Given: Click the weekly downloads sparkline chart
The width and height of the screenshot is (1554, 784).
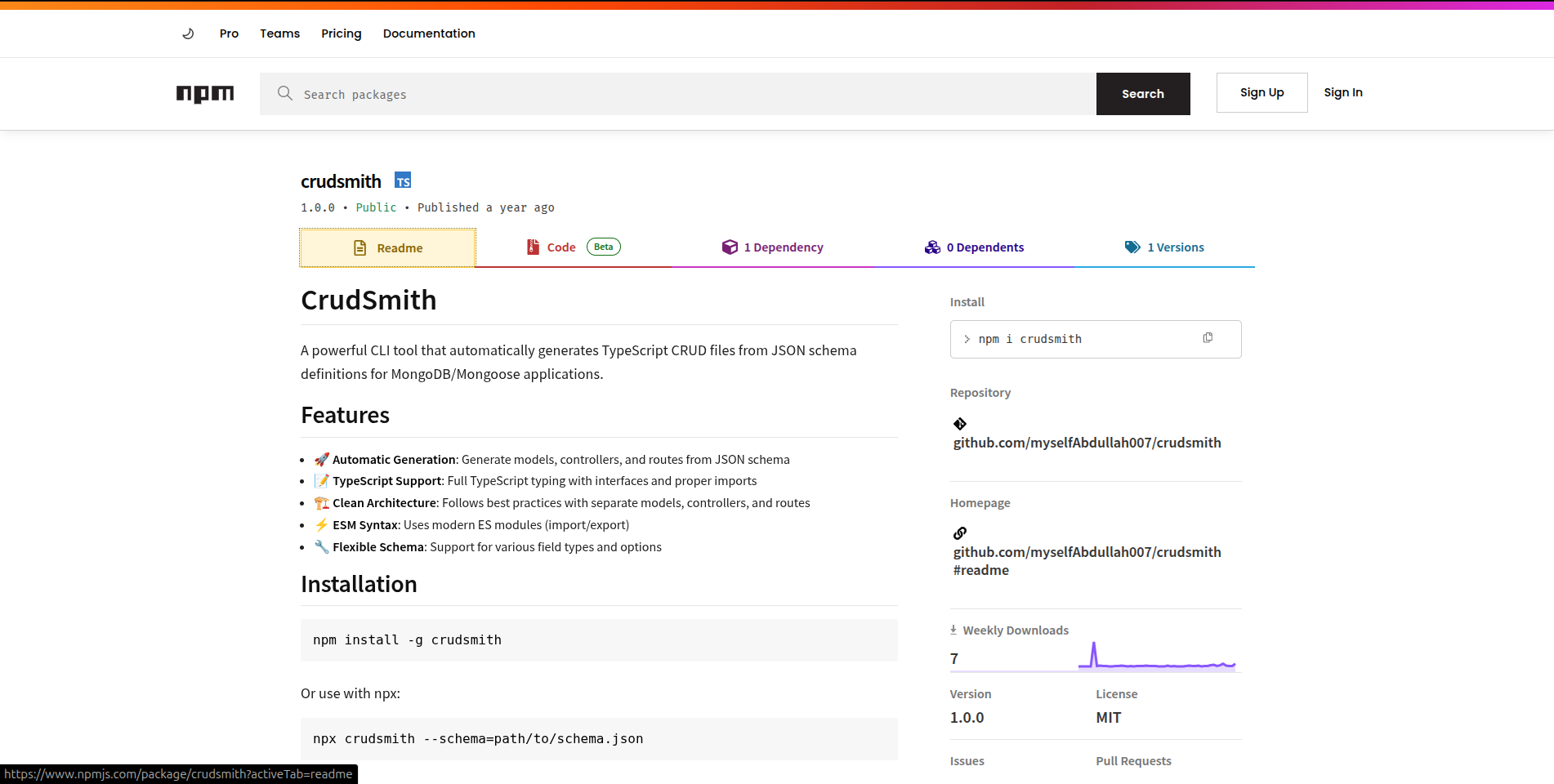Looking at the screenshot, I should 1157,656.
